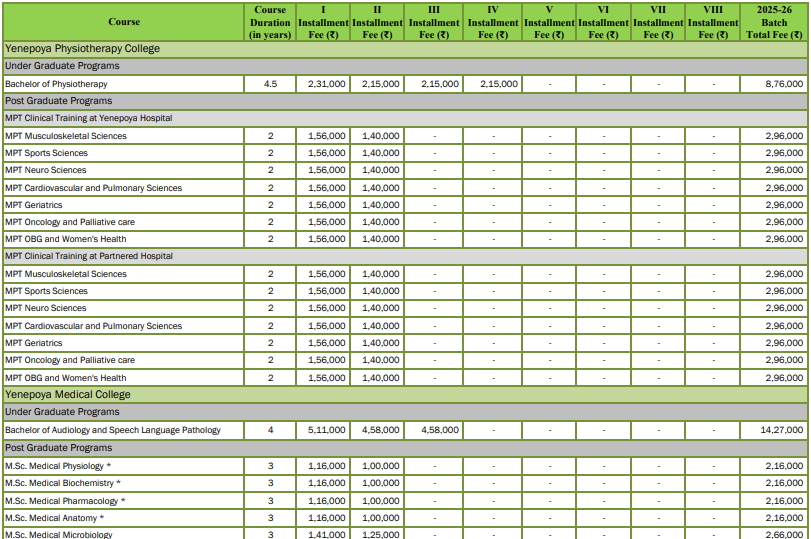
Task: Click the M.Sc. Medical Physiology course row
Action: click(58, 466)
